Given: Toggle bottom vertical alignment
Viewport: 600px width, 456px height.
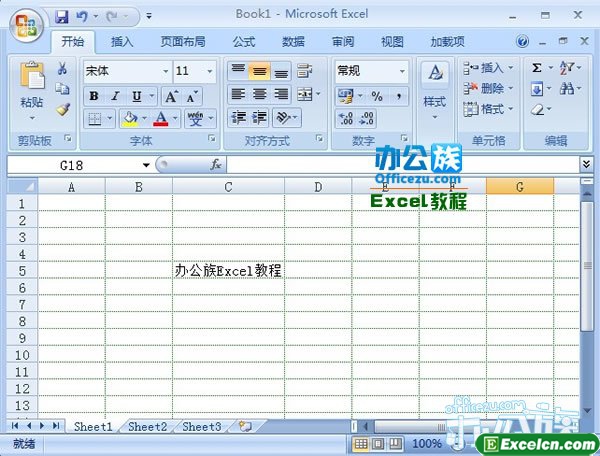Looking at the screenshot, I should (x=281, y=71).
